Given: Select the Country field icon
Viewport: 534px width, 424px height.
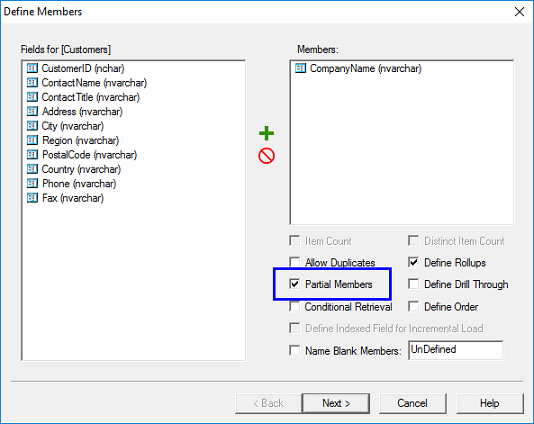Looking at the screenshot, I should 32,169.
